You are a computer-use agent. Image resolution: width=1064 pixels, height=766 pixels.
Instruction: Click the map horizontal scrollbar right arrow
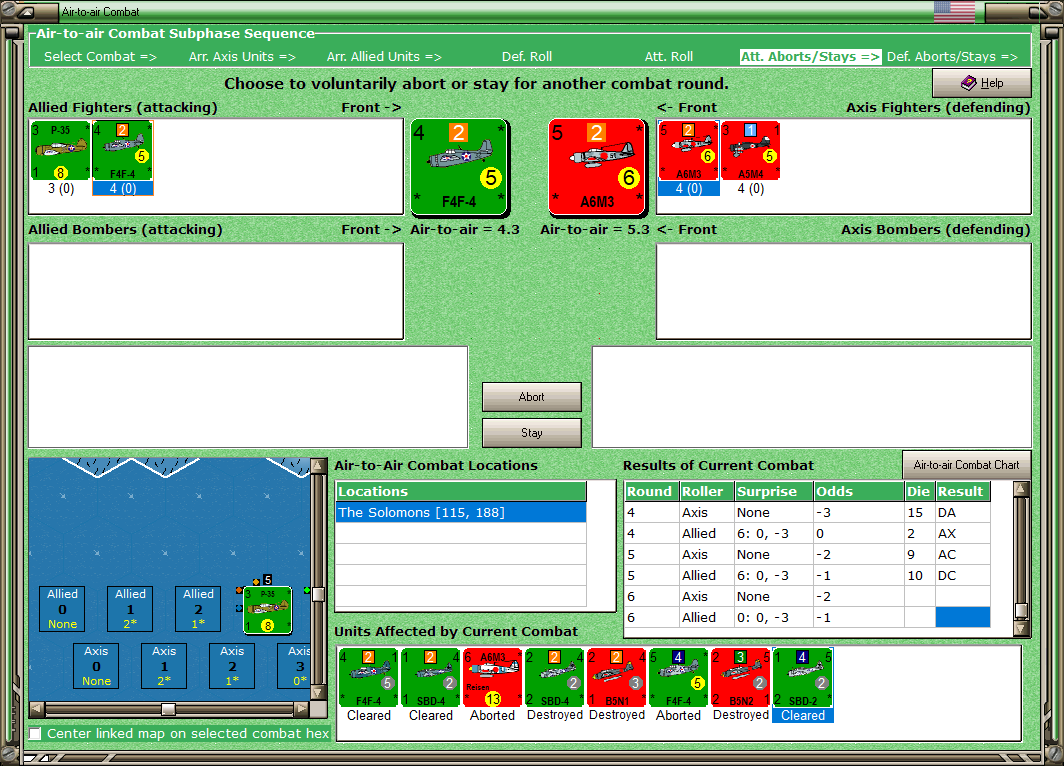(x=302, y=709)
